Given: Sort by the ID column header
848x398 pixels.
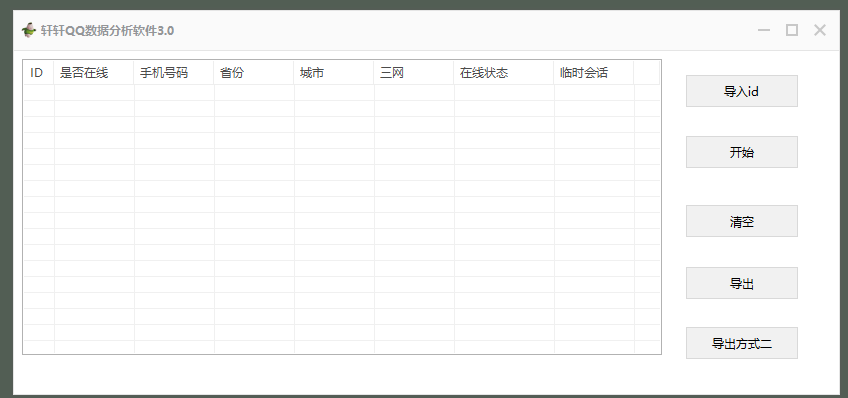Looking at the screenshot, I should point(39,72).
